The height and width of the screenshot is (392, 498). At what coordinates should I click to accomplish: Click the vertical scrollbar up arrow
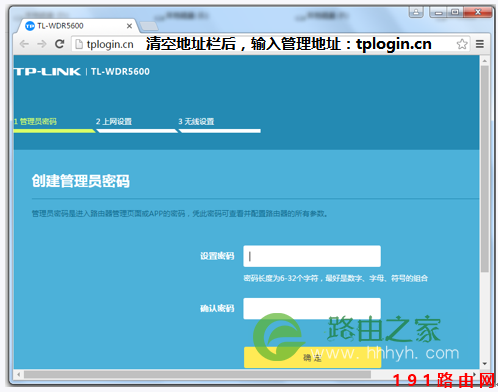click(x=485, y=61)
